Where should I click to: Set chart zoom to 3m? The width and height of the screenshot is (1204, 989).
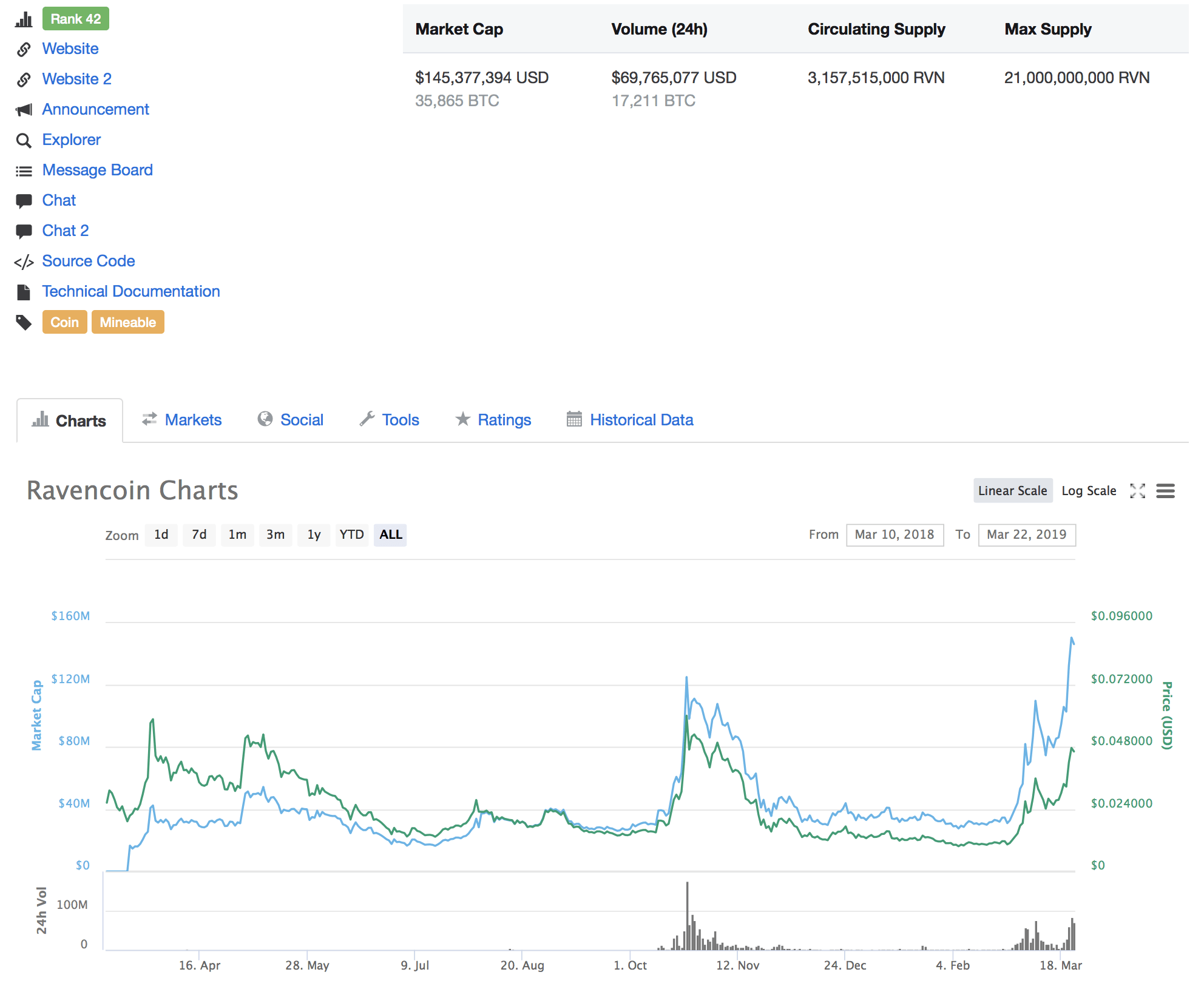pos(276,535)
